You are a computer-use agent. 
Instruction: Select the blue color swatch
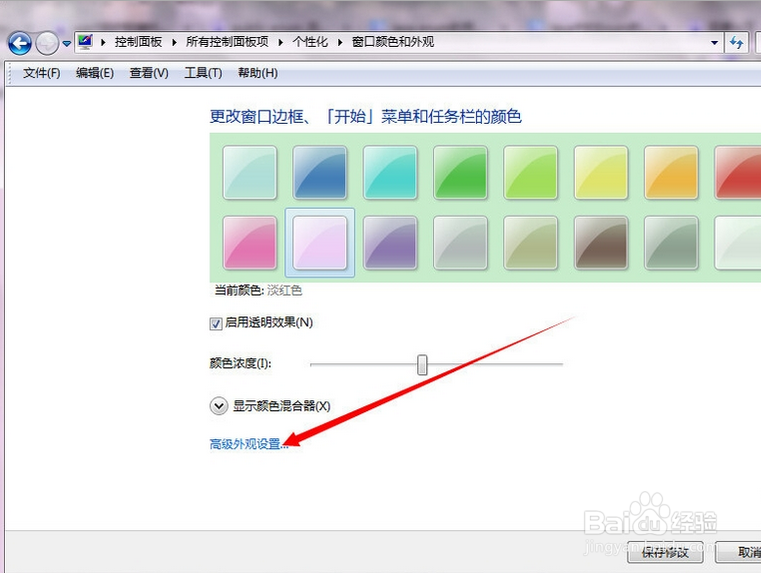click(x=320, y=172)
